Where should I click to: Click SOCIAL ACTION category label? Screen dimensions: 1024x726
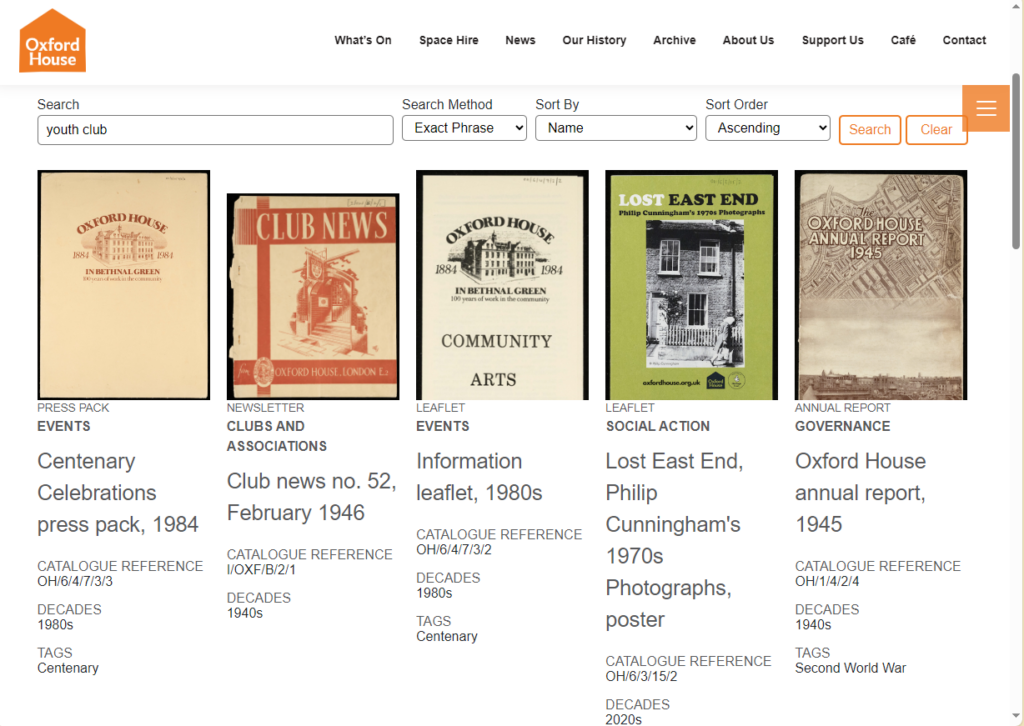pyautogui.click(x=658, y=426)
